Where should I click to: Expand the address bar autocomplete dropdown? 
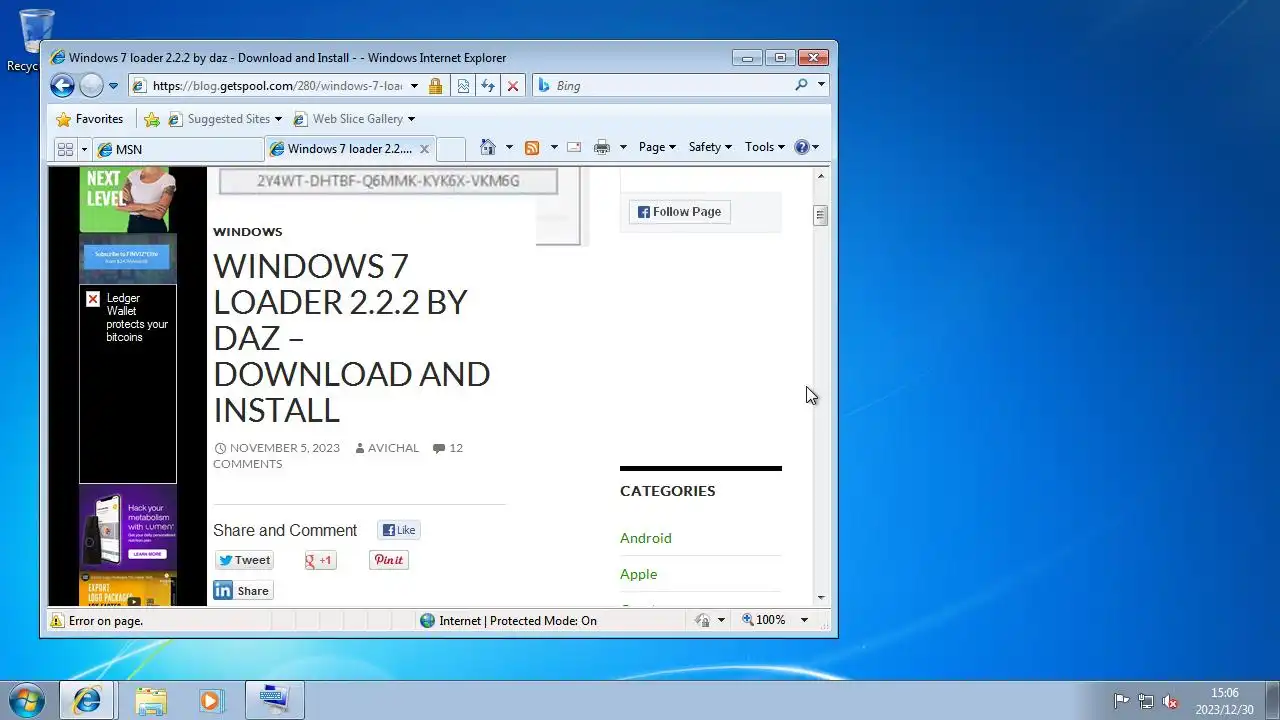[414, 86]
